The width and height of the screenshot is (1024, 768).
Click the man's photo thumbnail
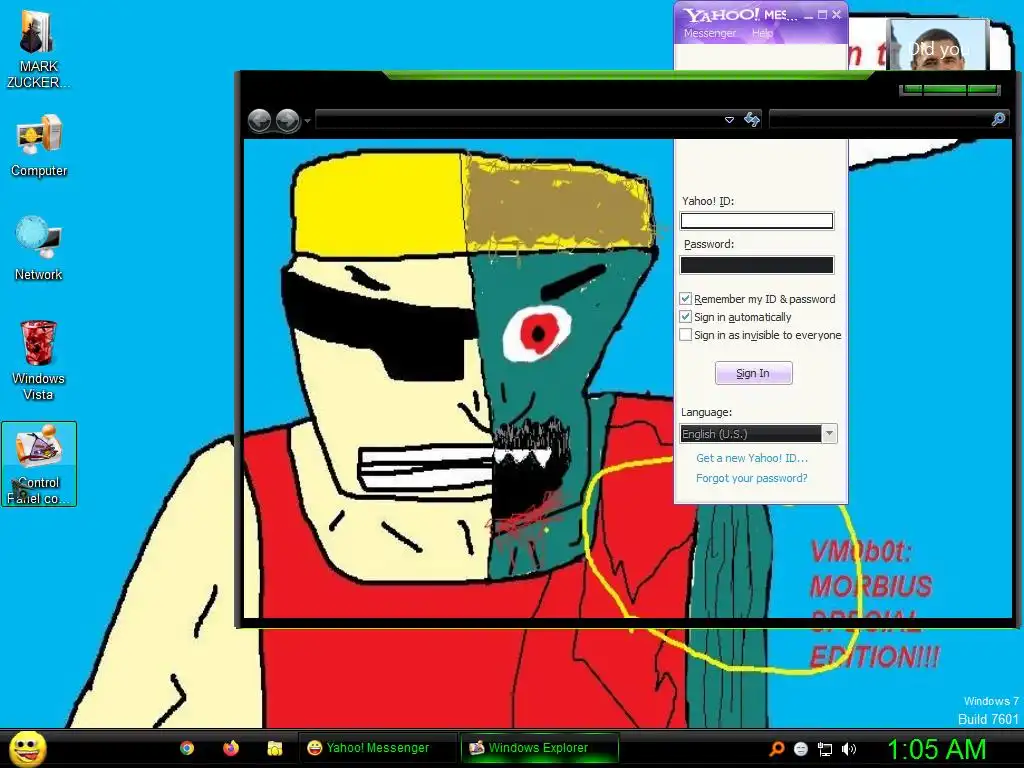click(936, 44)
